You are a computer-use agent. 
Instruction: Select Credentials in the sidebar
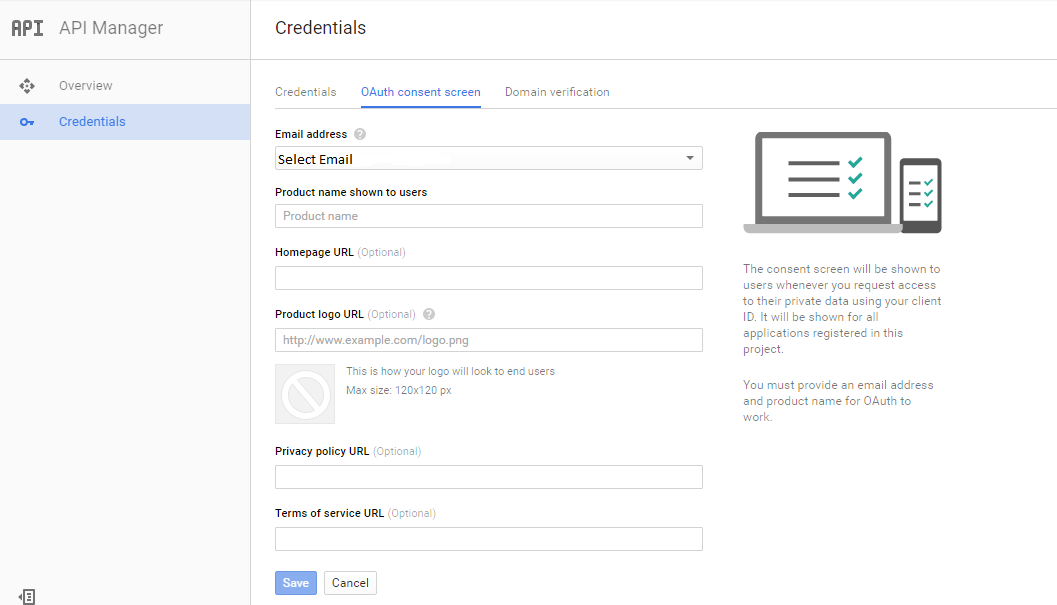tap(125, 122)
